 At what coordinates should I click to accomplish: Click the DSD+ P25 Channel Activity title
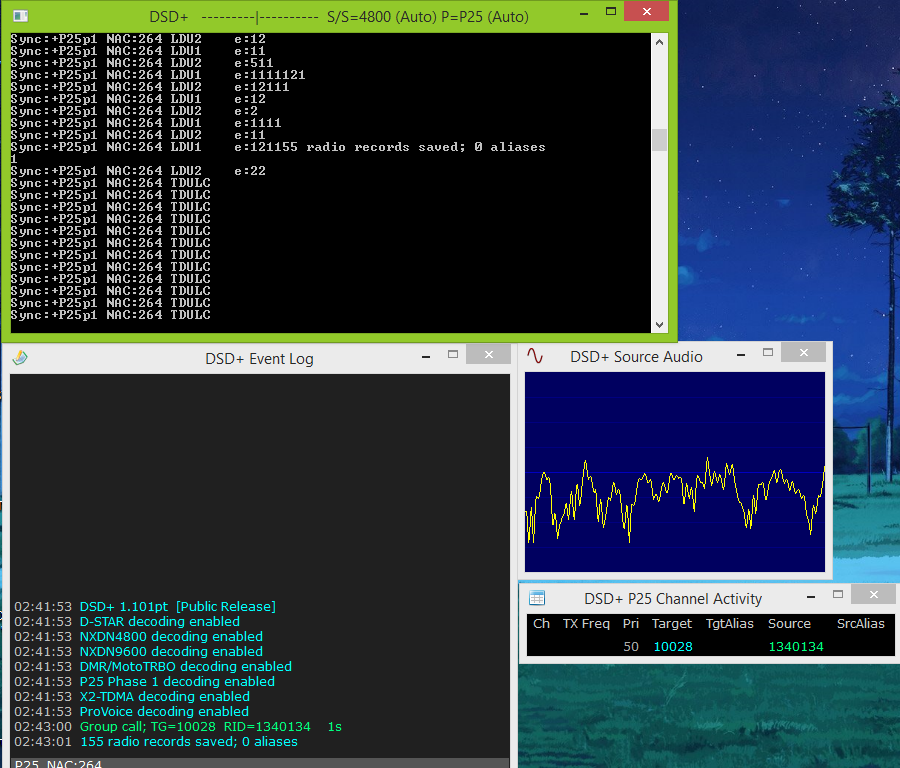[x=673, y=599]
